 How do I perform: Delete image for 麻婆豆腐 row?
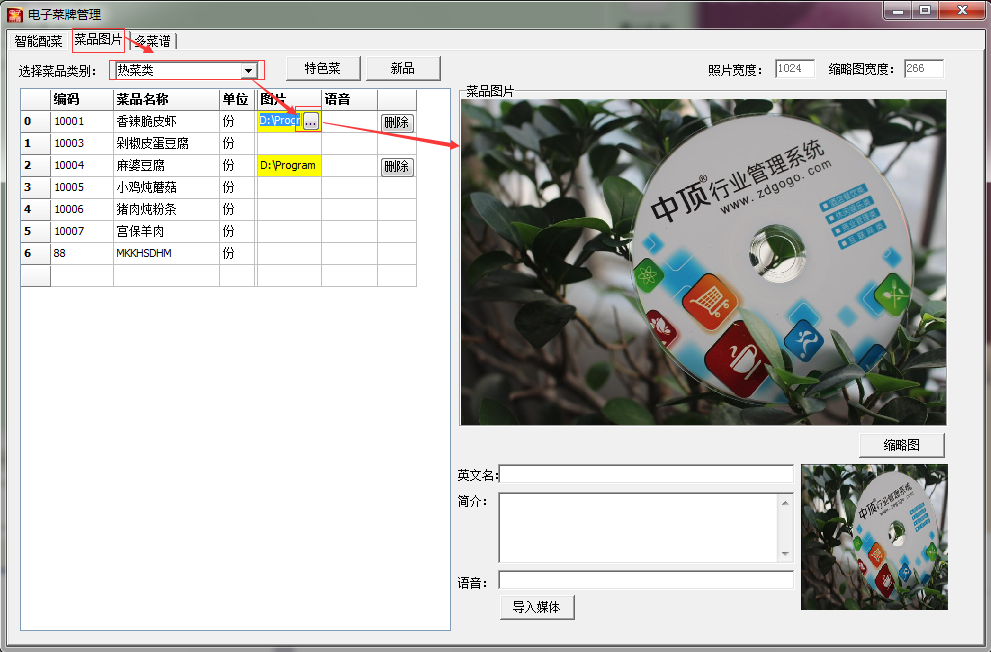coord(397,167)
